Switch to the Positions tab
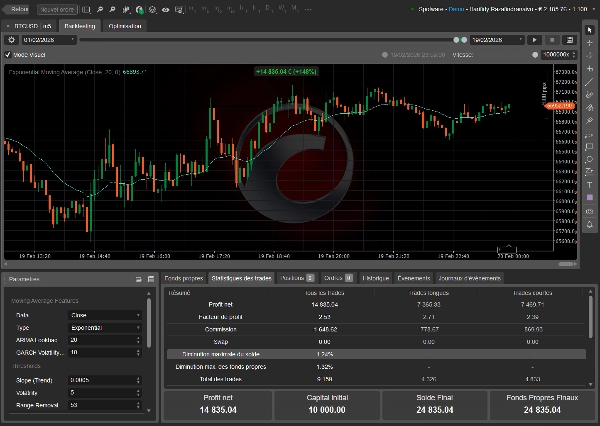This screenshot has height=426, width=600. click(x=297, y=278)
